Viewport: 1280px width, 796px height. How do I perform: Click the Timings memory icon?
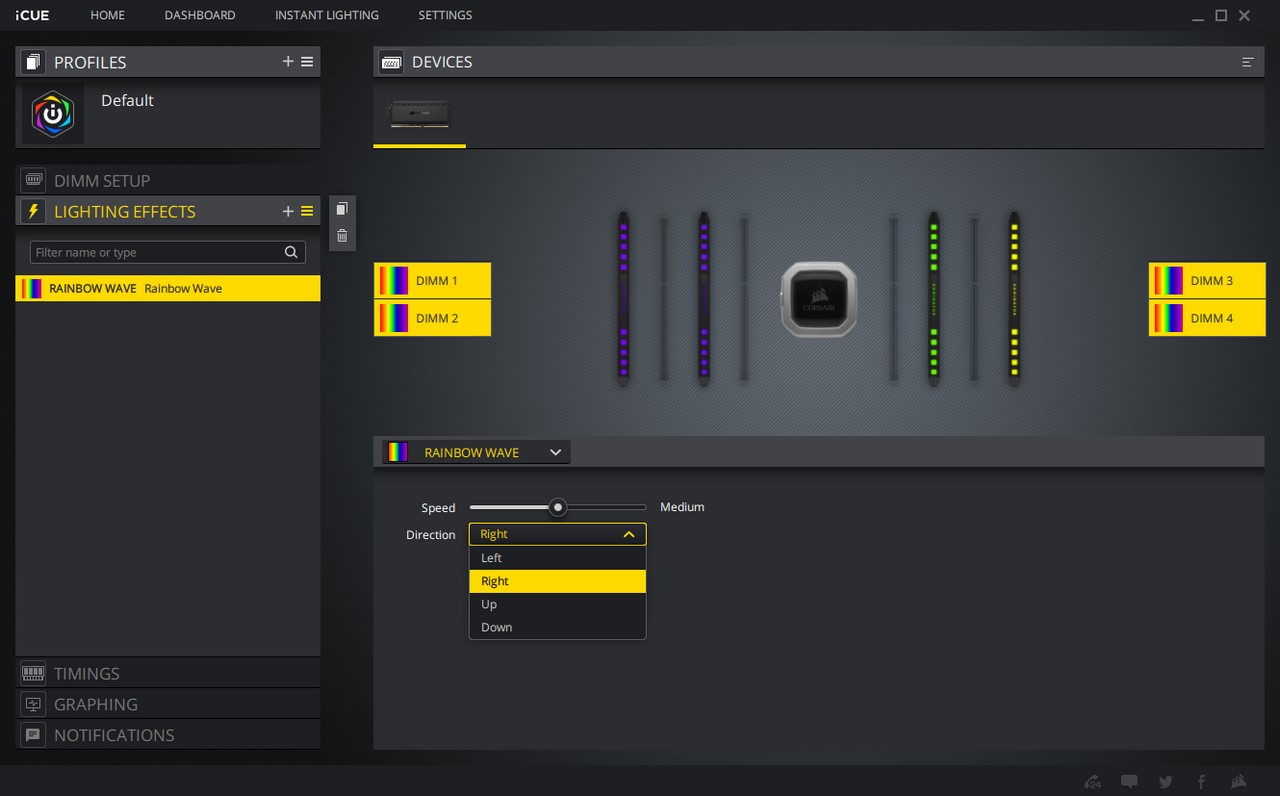pyautogui.click(x=33, y=673)
